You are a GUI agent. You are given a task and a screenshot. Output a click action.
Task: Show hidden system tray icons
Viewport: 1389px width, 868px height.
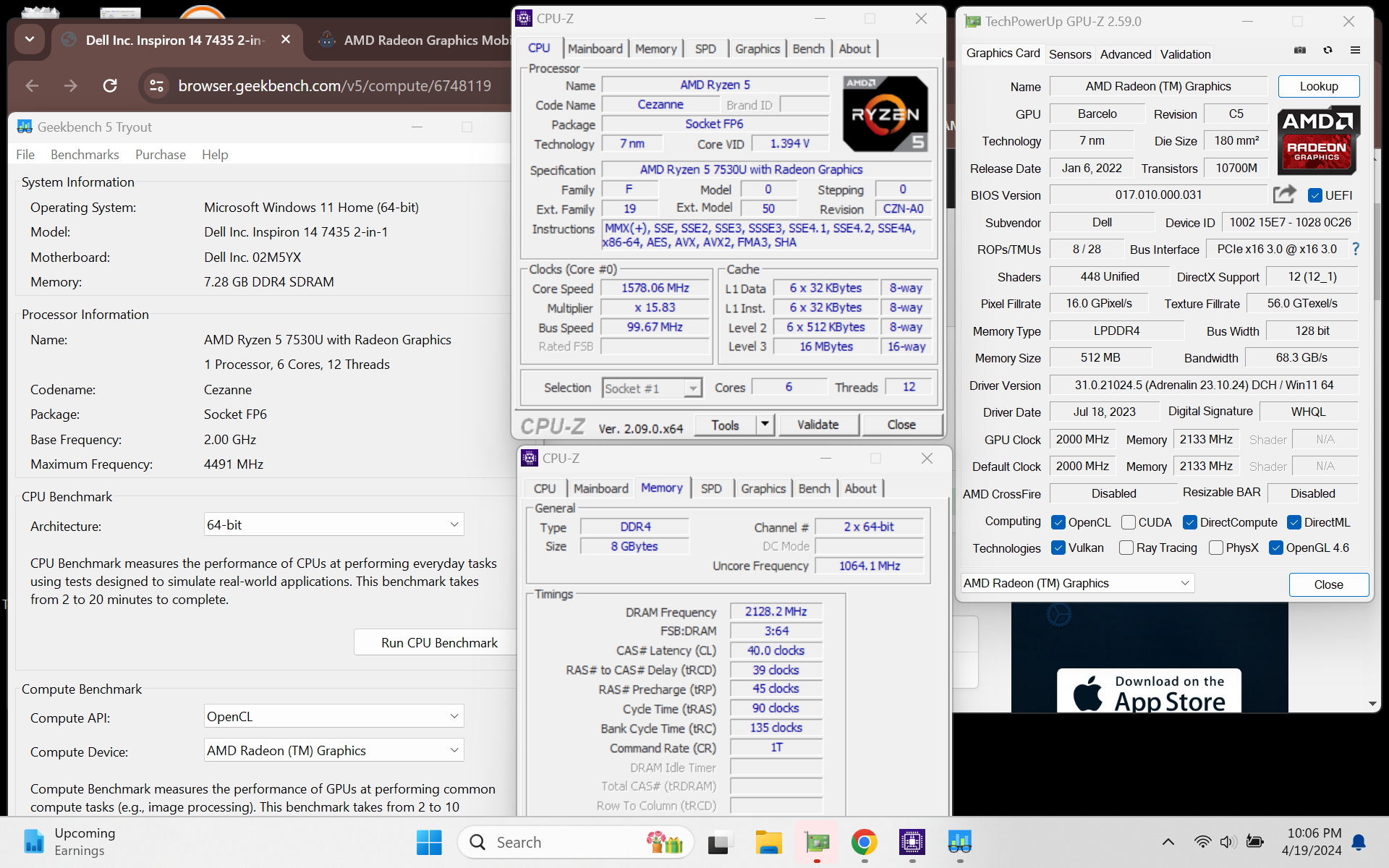coord(1168,842)
